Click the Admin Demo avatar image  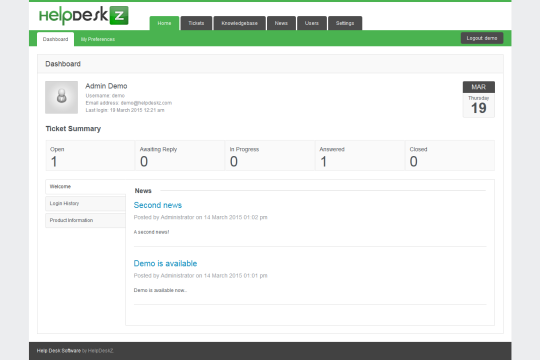[61, 97]
